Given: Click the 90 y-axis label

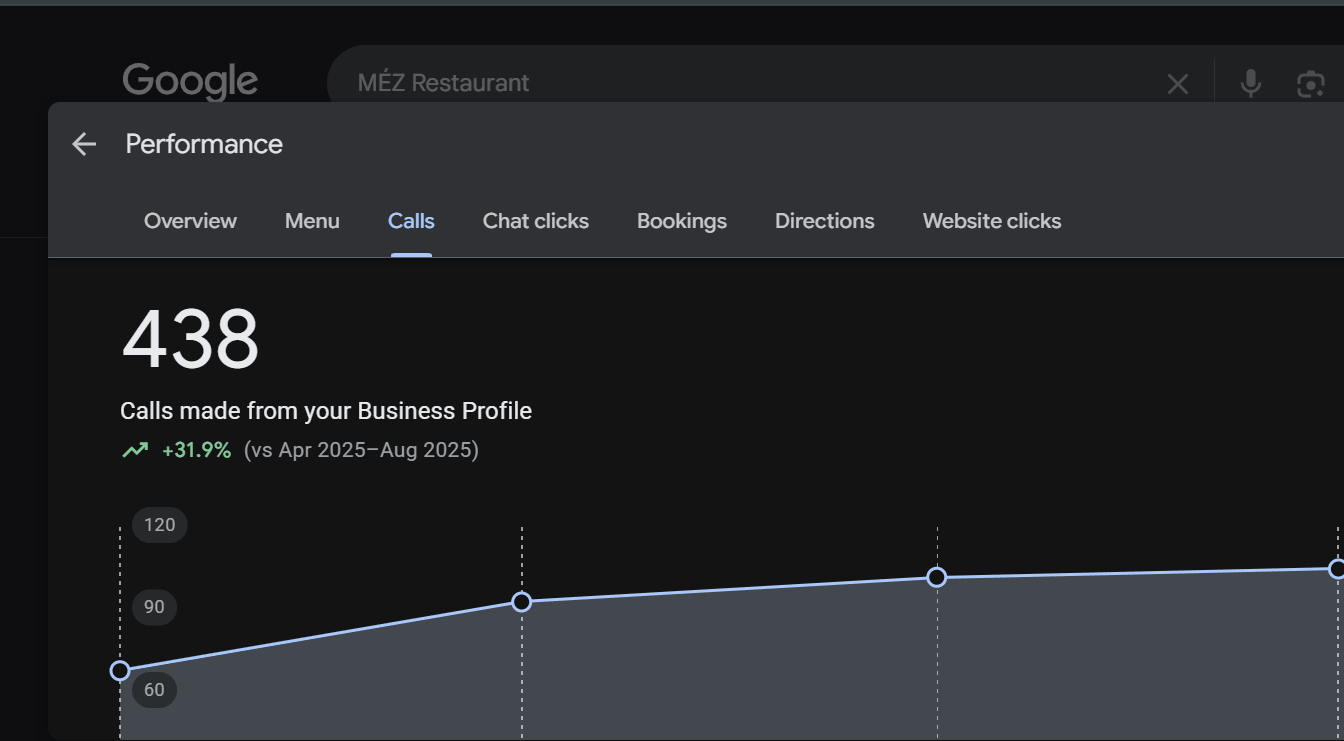Looking at the screenshot, I should (154, 607).
